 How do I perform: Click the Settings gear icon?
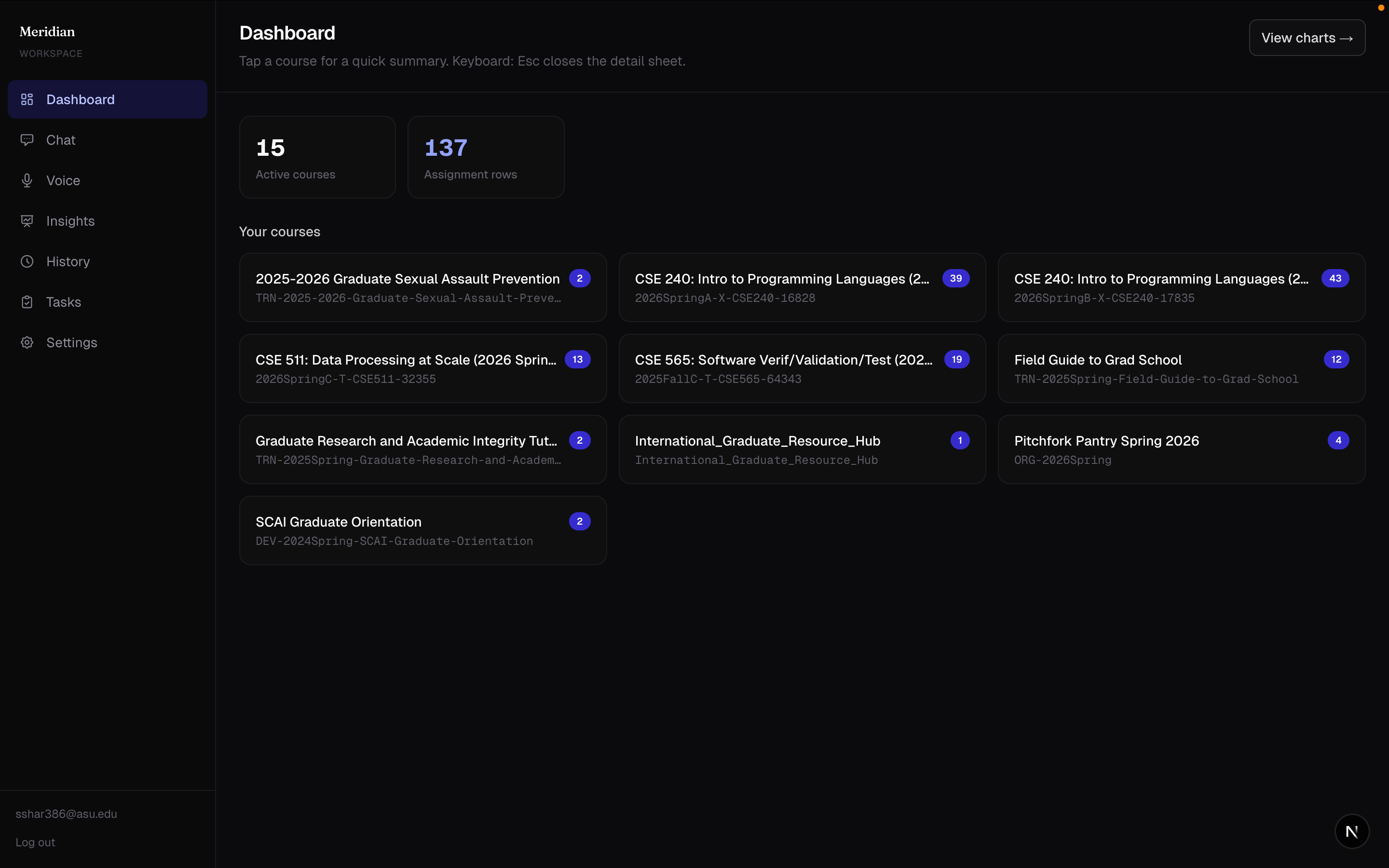pyautogui.click(x=27, y=343)
